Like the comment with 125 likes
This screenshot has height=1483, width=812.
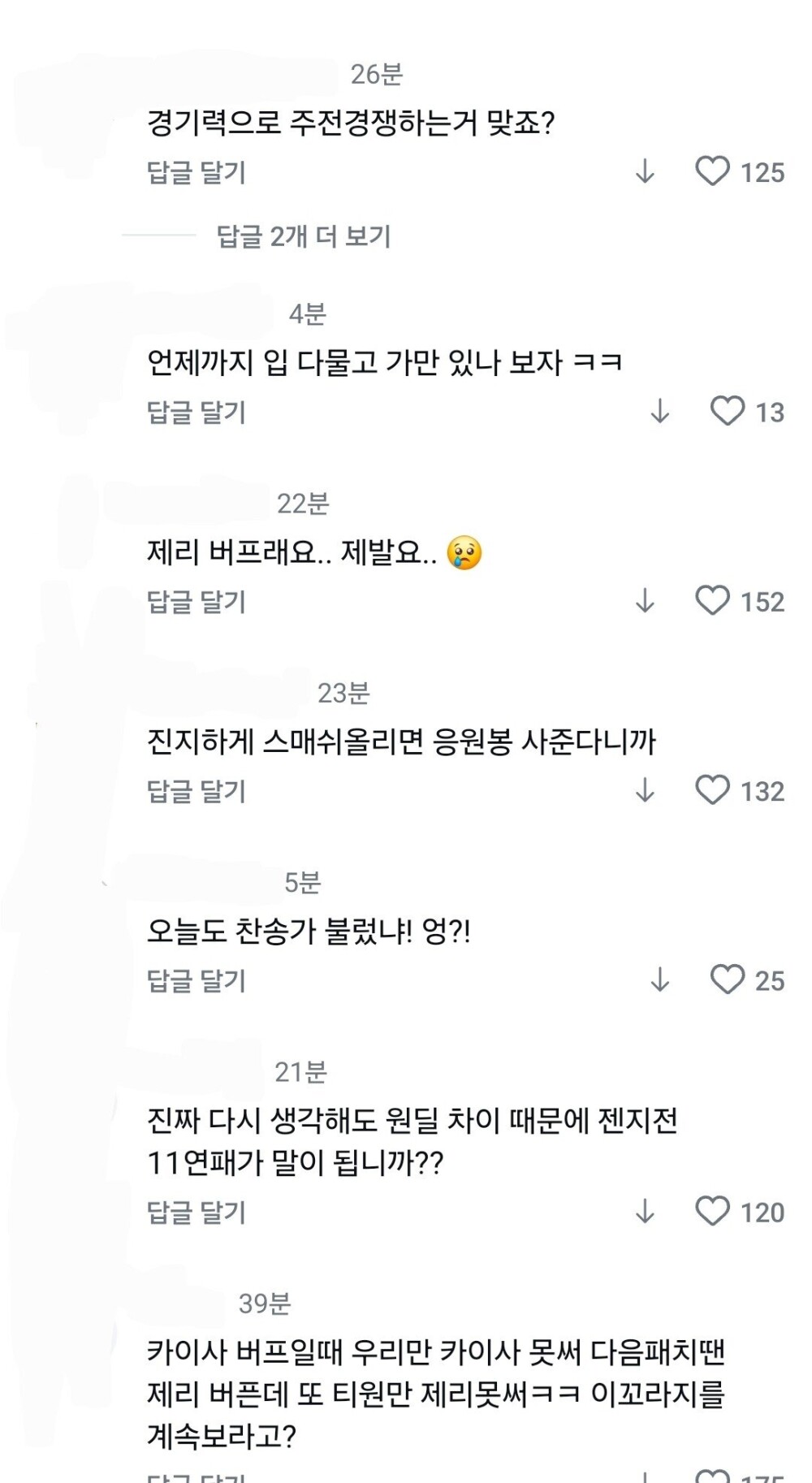[x=712, y=171]
